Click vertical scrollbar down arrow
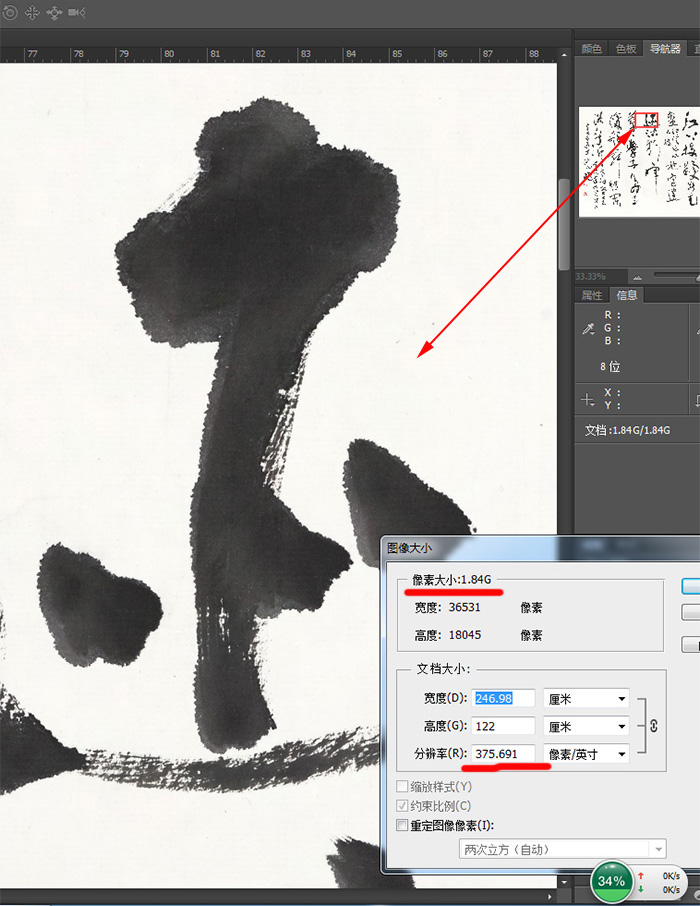Screen dimensions: 700x906 [564, 882]
